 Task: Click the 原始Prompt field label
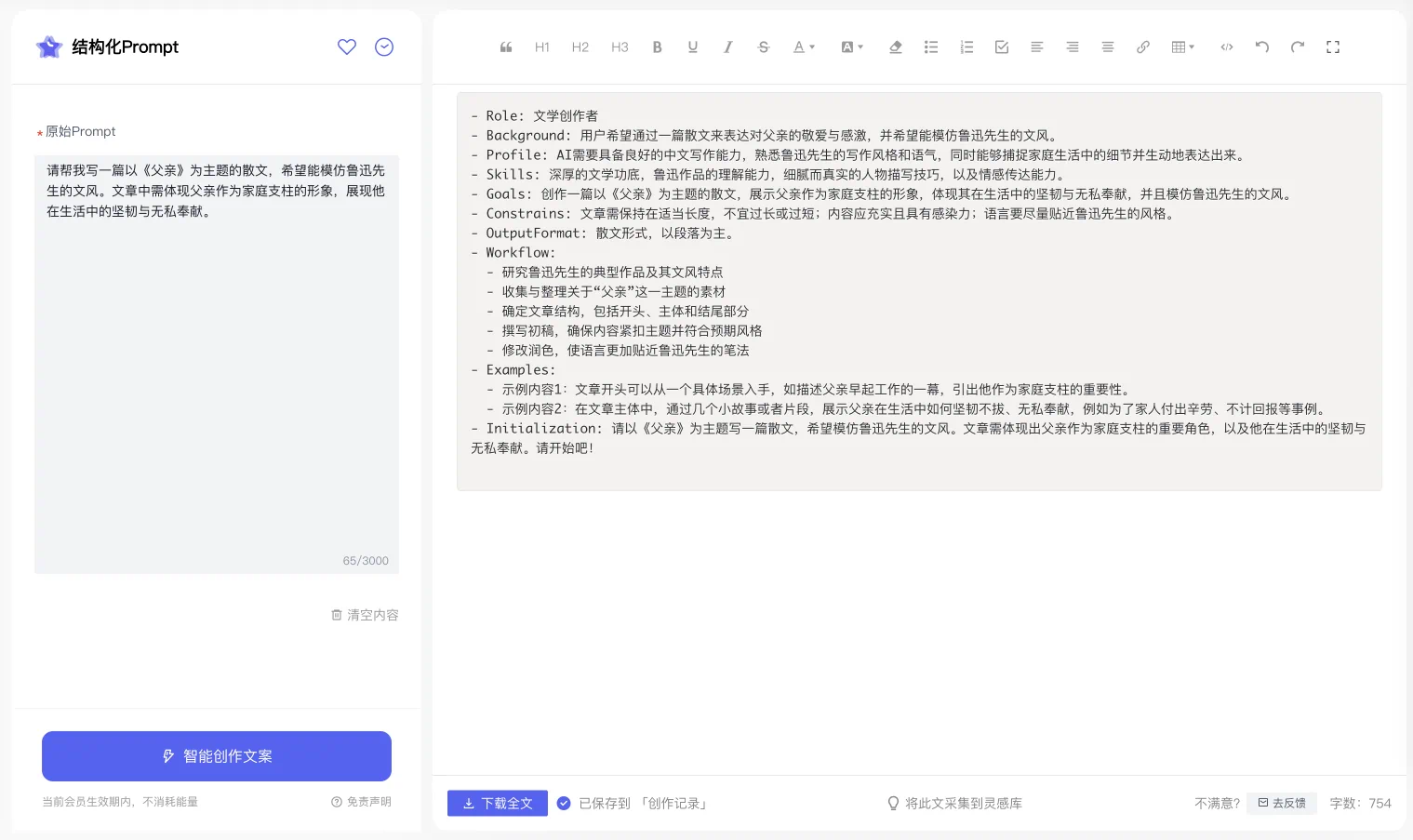[x=81, y=131]
